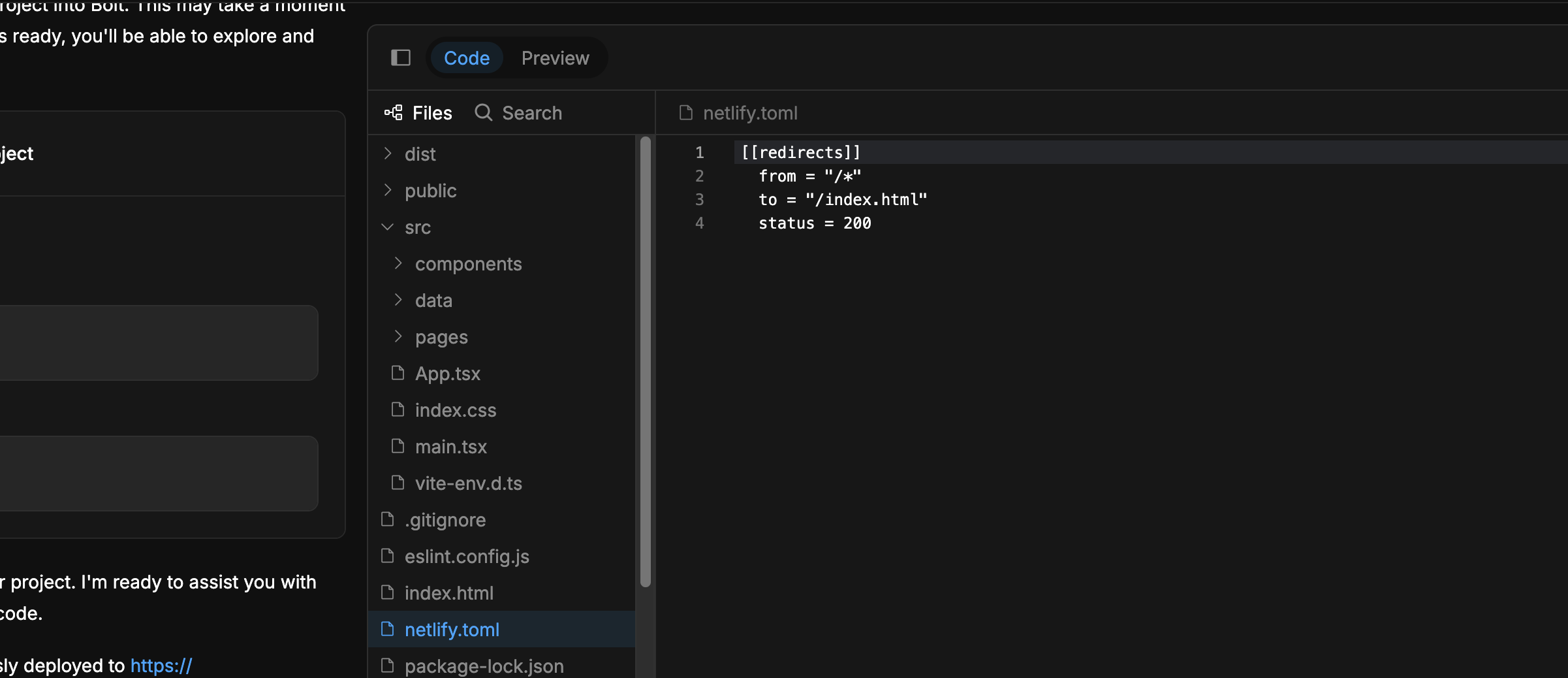The width and height of the screenshot is (1568, 678).
Task: Toggle the sidebar panel icon
Action: pos(400,58)
